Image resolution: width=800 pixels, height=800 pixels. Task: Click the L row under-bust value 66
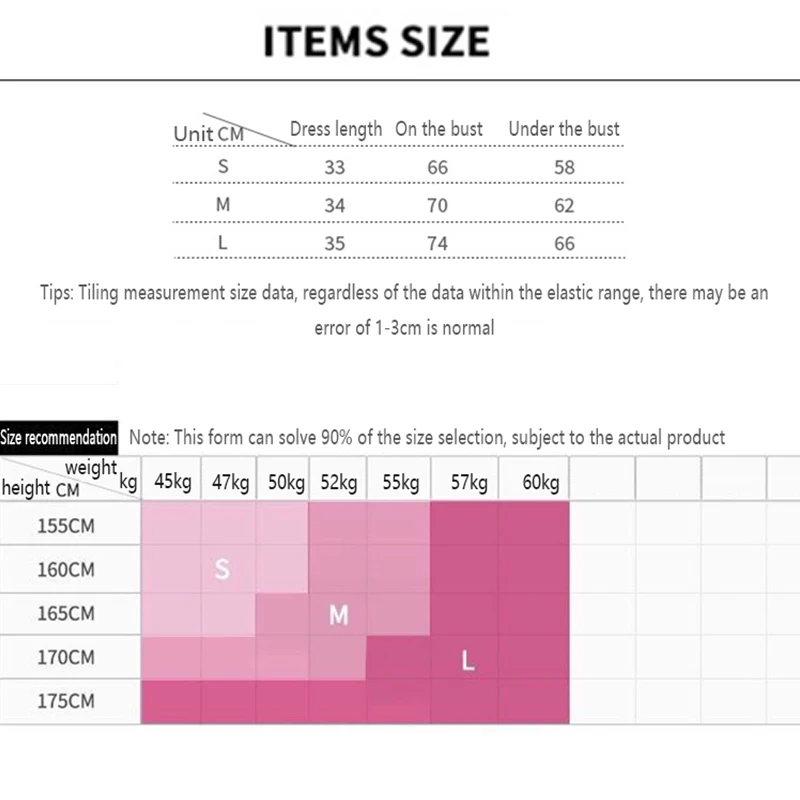coord(564,243)
